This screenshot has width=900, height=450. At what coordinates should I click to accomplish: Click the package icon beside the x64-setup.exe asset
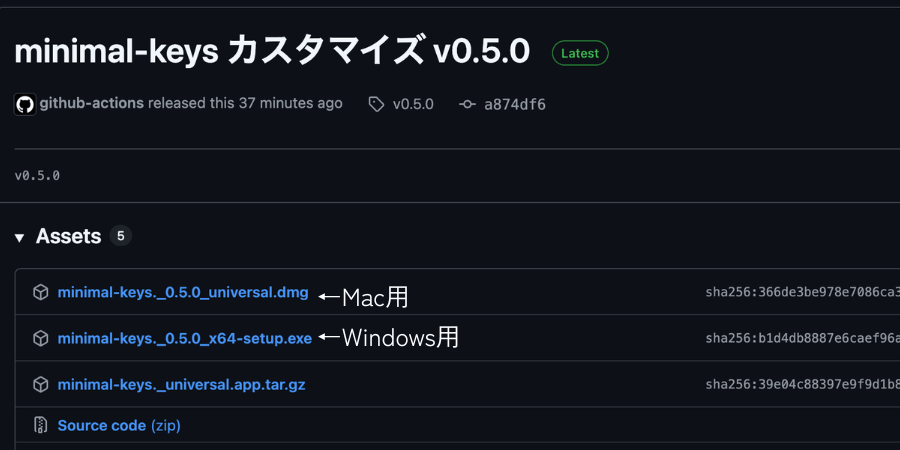pos(41,339)
